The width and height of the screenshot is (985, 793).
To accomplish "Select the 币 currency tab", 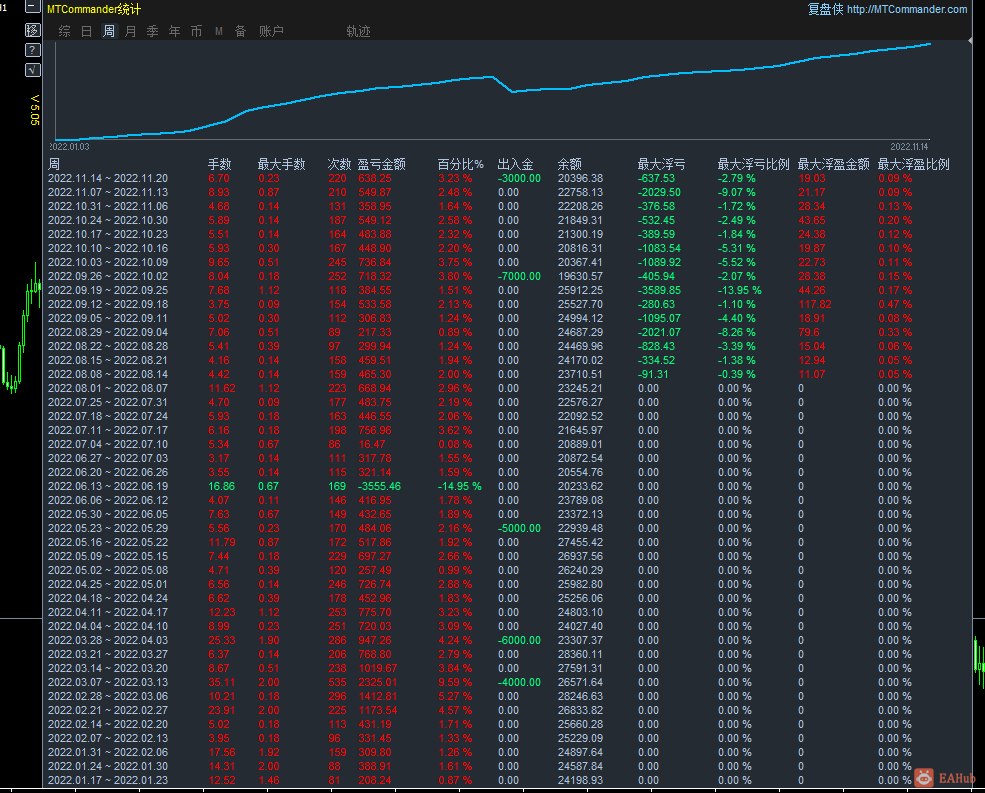I will click(x=196, y=32).
